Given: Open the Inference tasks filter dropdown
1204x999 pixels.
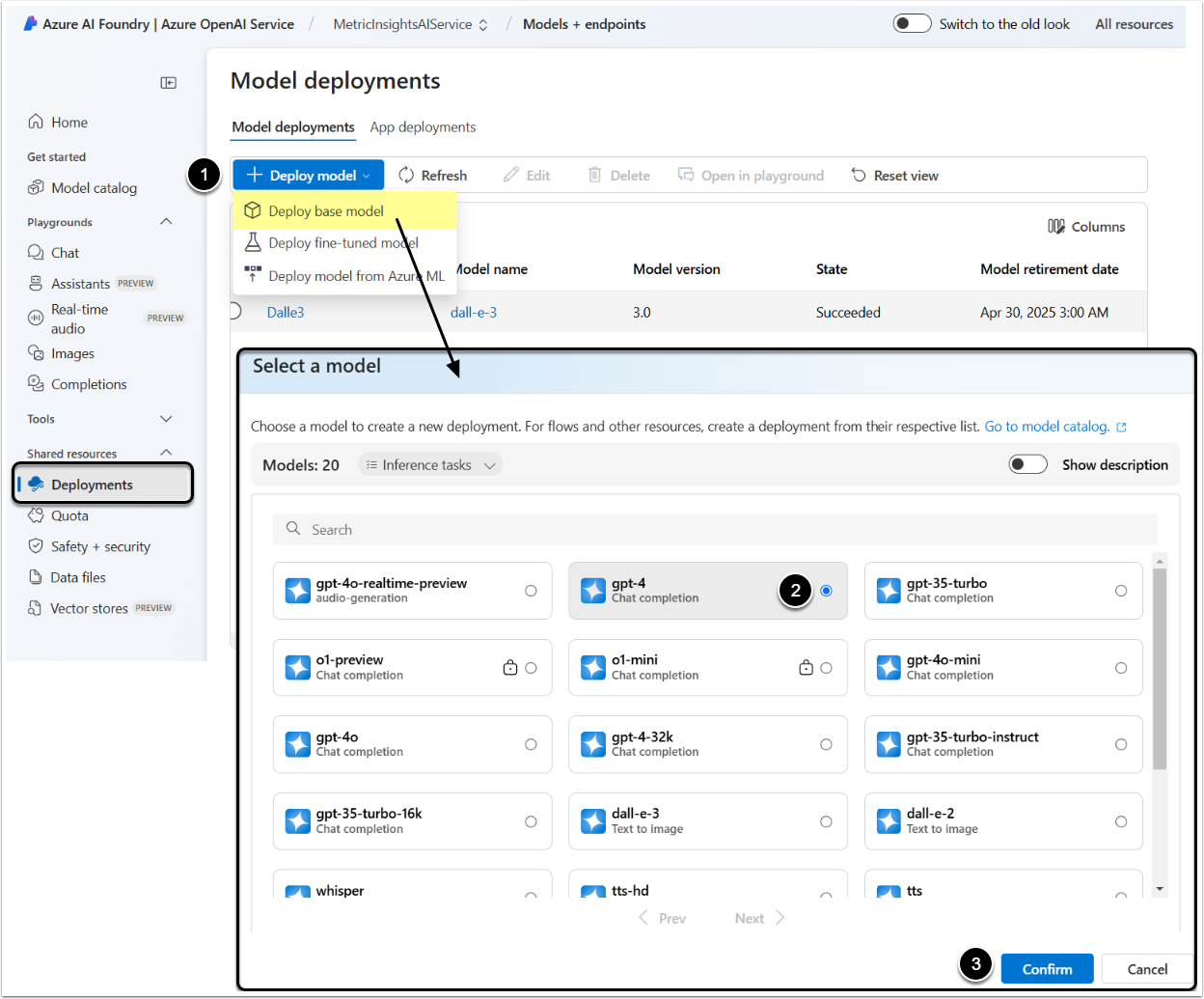Looking at the screenshot, I should coord(430,465).
